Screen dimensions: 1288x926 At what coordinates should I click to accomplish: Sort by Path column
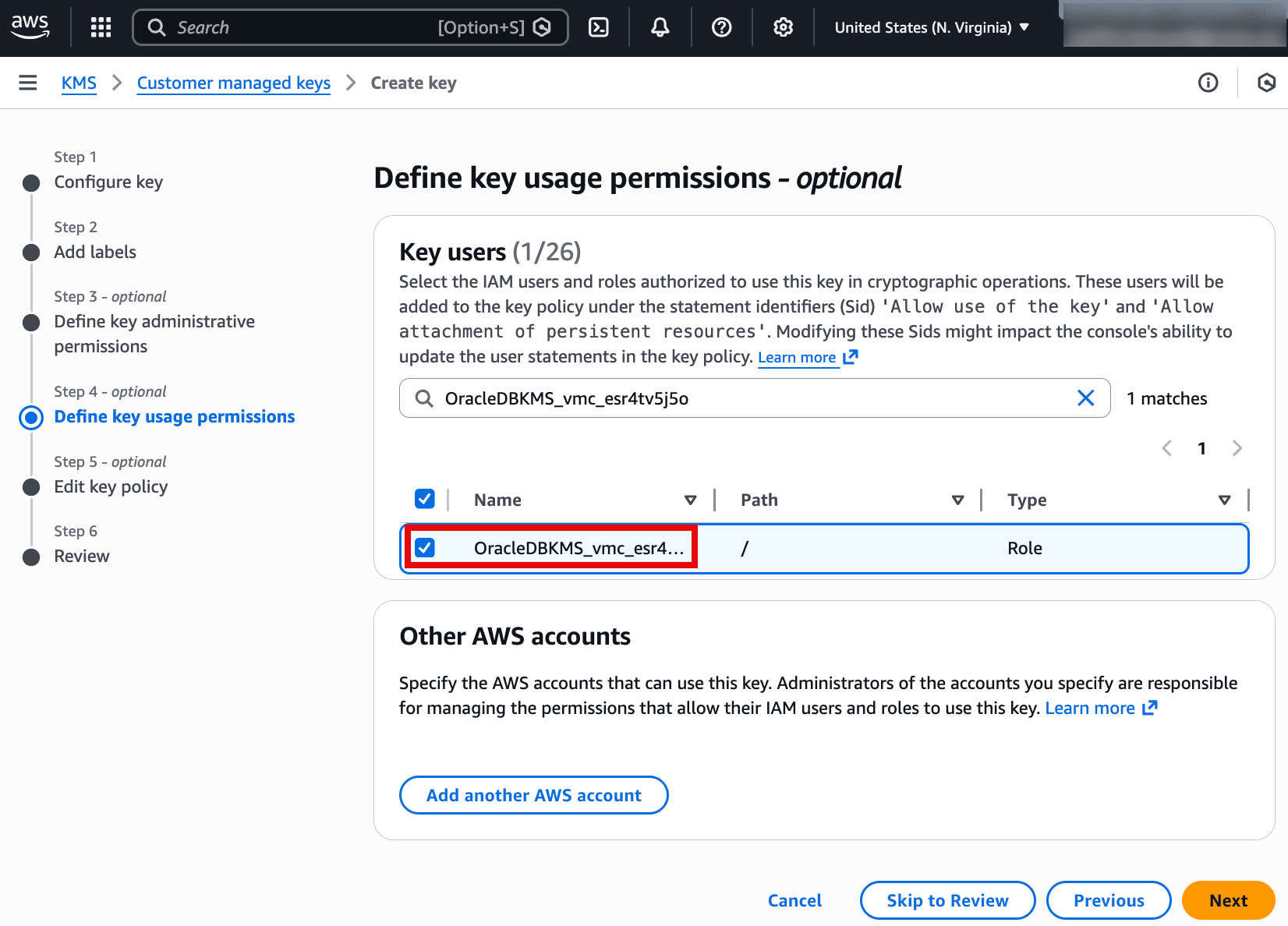tap(958, 500)
